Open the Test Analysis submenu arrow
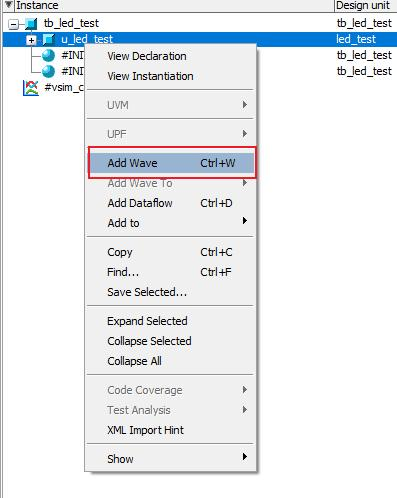397x498 pixels. pos(245,409)
